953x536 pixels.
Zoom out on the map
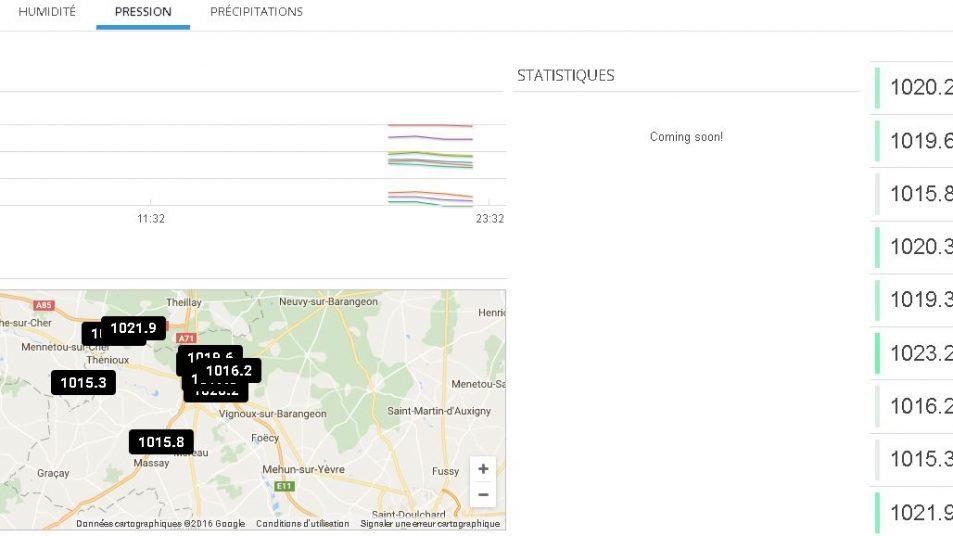(483, 494)
